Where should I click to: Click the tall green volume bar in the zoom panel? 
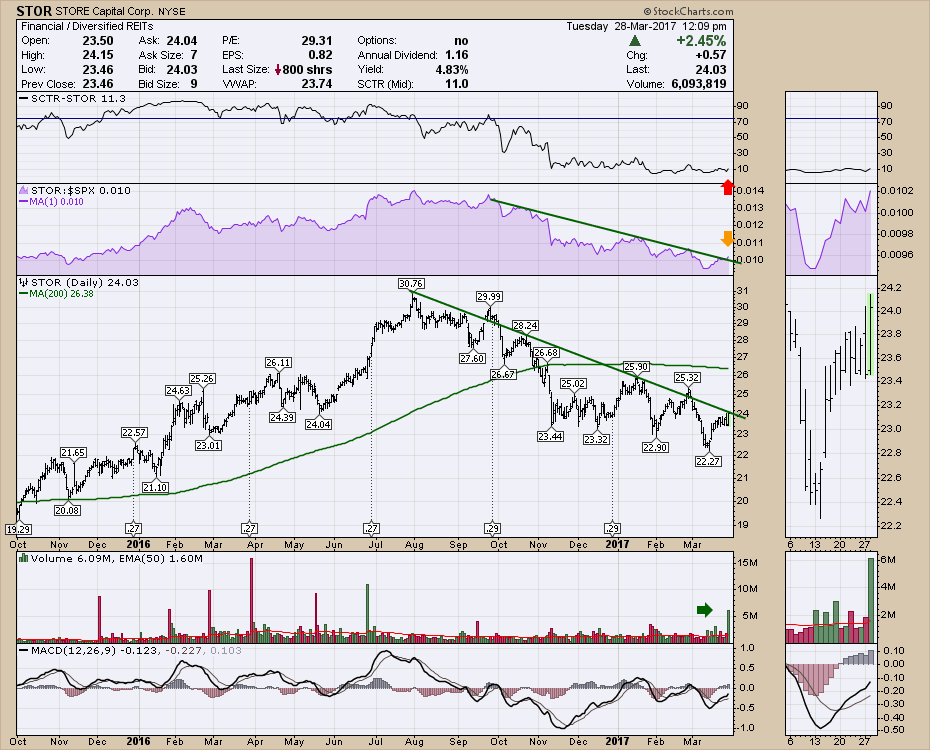[x=871, y=600]
